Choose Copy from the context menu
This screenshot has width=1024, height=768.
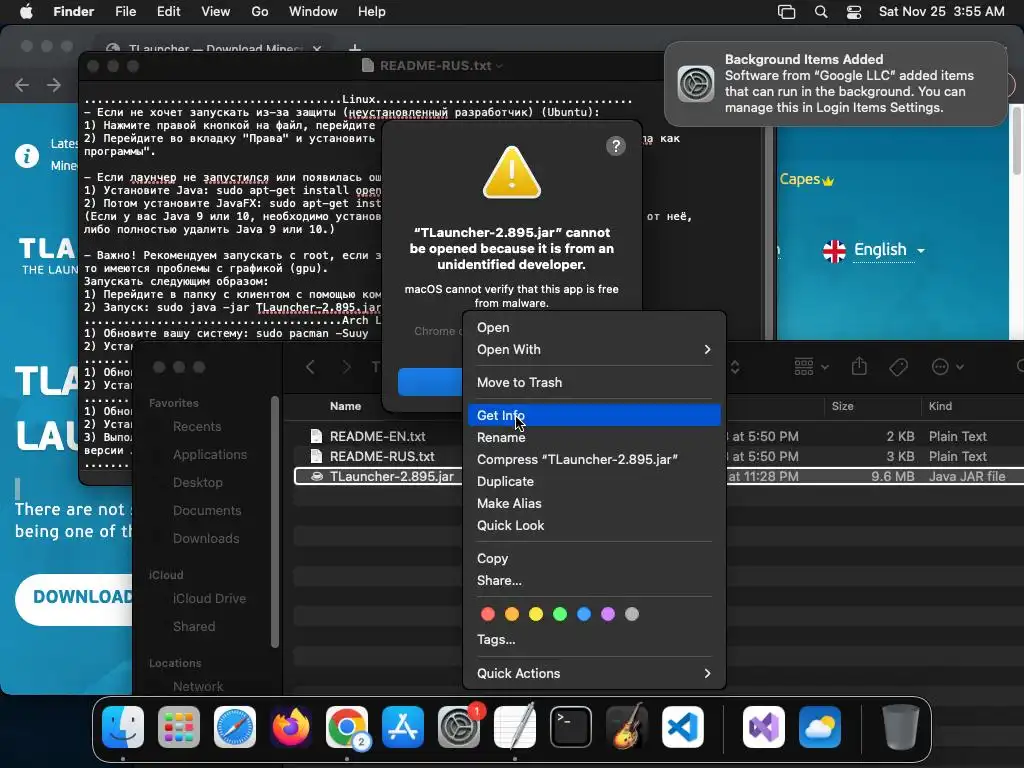[x=594, y=558]
